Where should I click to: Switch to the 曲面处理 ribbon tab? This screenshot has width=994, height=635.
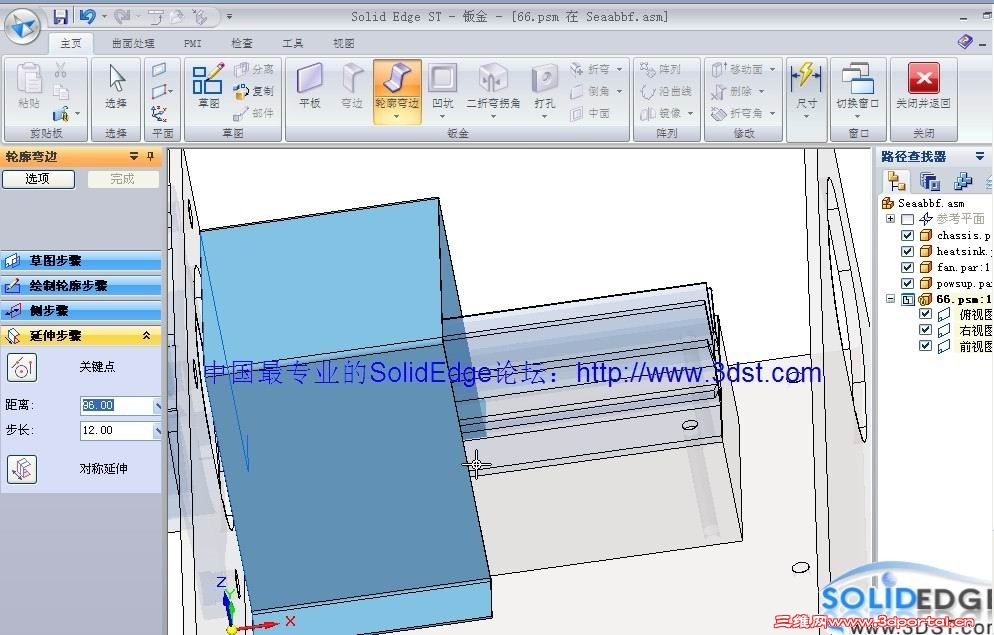133,43
